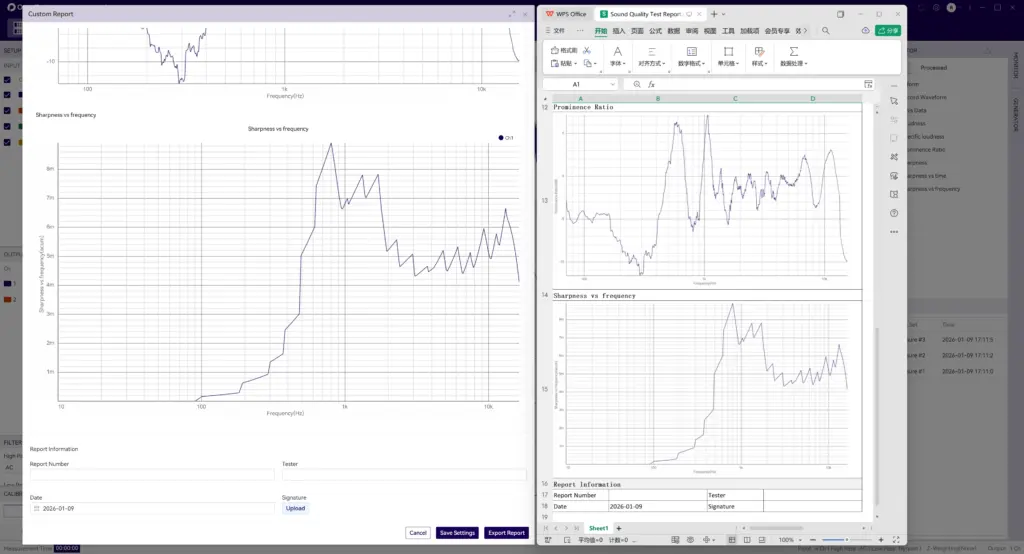Click the Report Number input field
The image size is (1024, 554).
tap(151, 475)
